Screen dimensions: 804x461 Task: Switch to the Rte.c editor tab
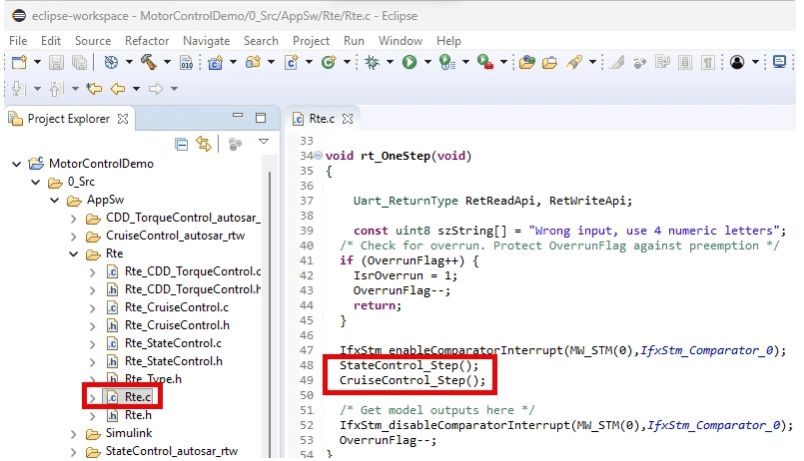pyautogui.click(x=321, y=118)
